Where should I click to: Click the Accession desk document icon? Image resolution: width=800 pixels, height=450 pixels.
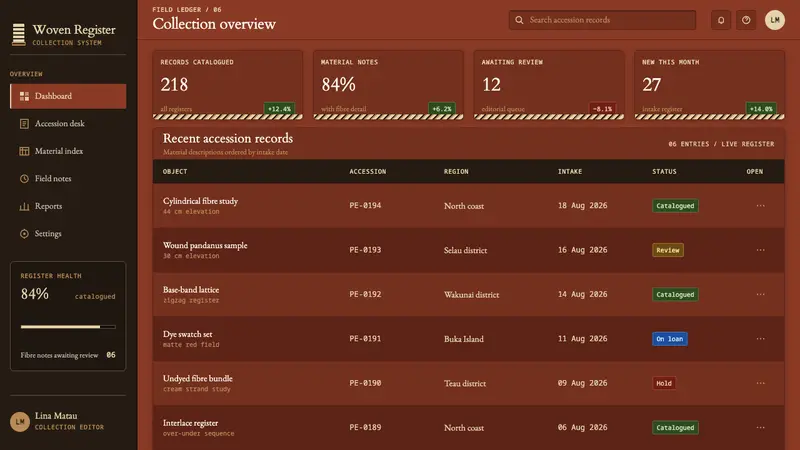tap(24, 123)
